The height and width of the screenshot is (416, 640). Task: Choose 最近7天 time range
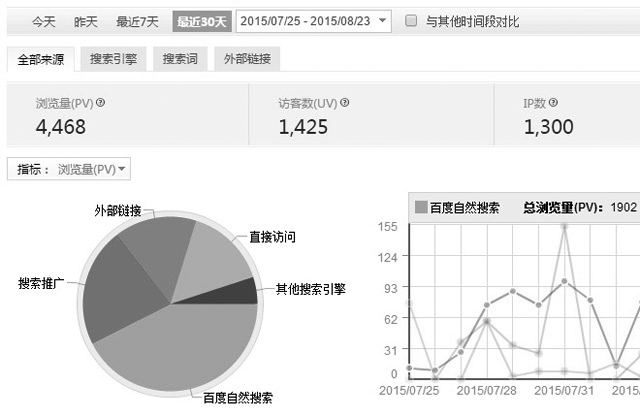pyautogui.click(x=137, y=21)
